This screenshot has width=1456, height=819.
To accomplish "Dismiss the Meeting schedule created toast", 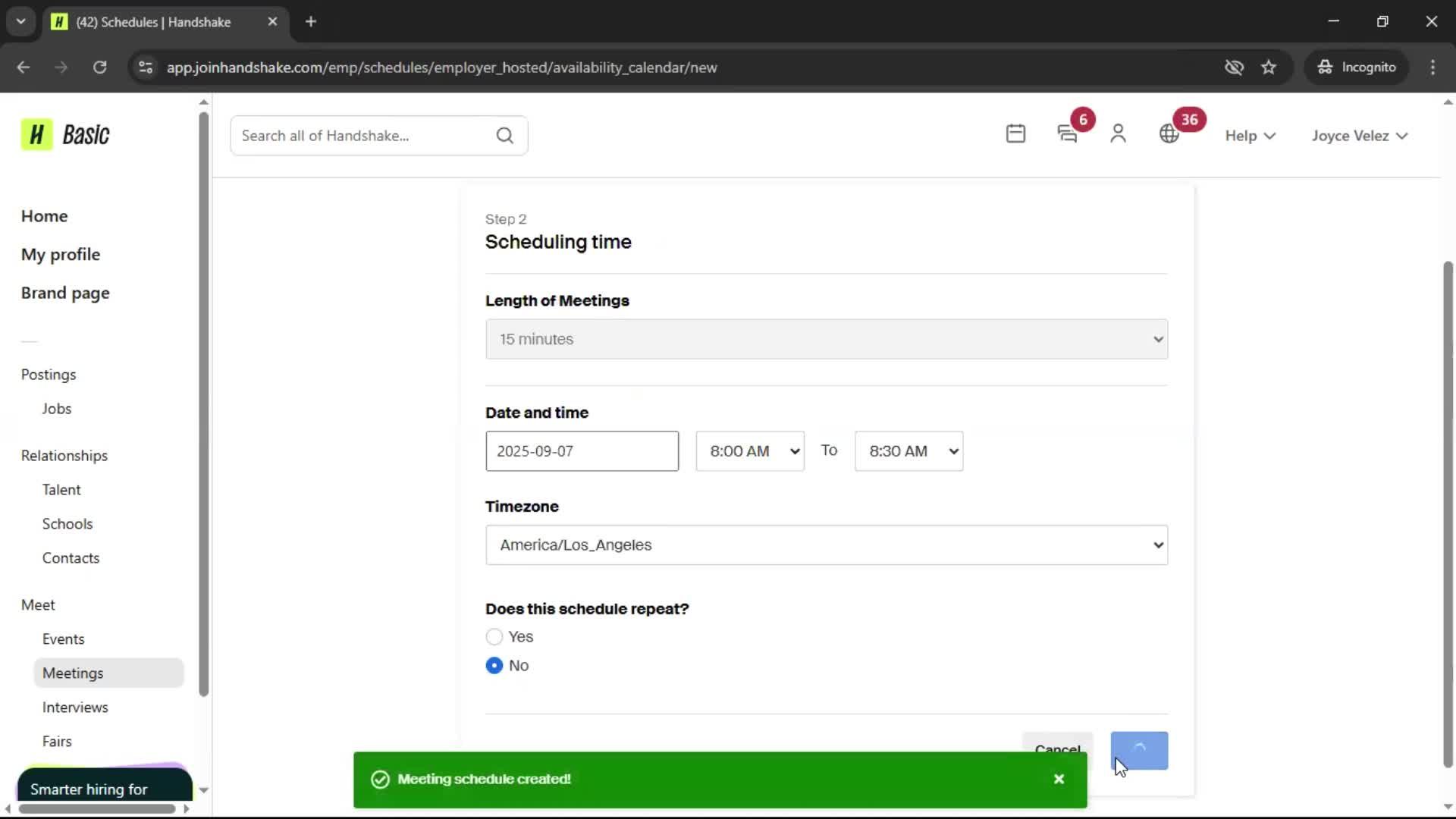I will tap(1059, 779).
